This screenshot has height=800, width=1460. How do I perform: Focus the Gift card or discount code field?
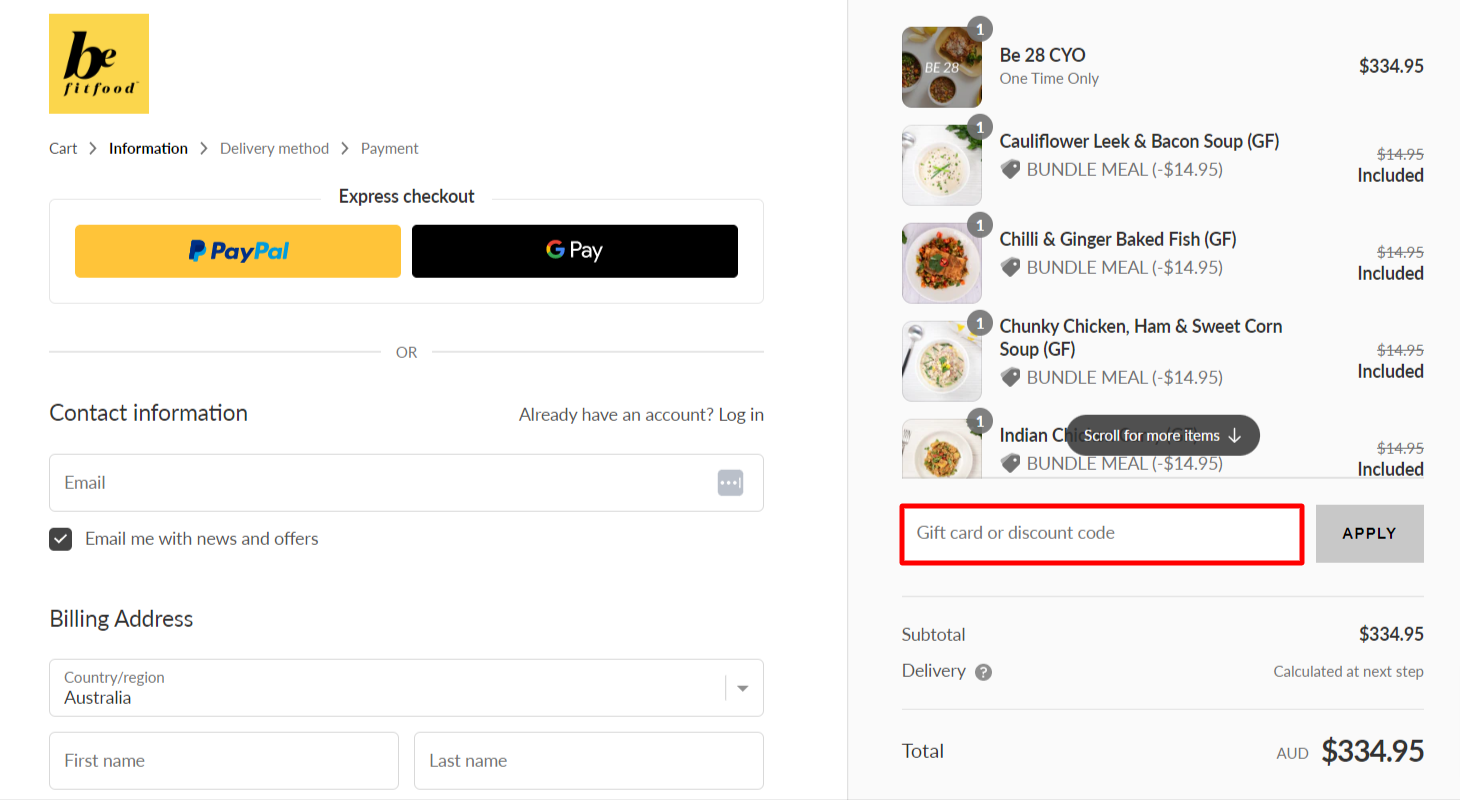1101,534
